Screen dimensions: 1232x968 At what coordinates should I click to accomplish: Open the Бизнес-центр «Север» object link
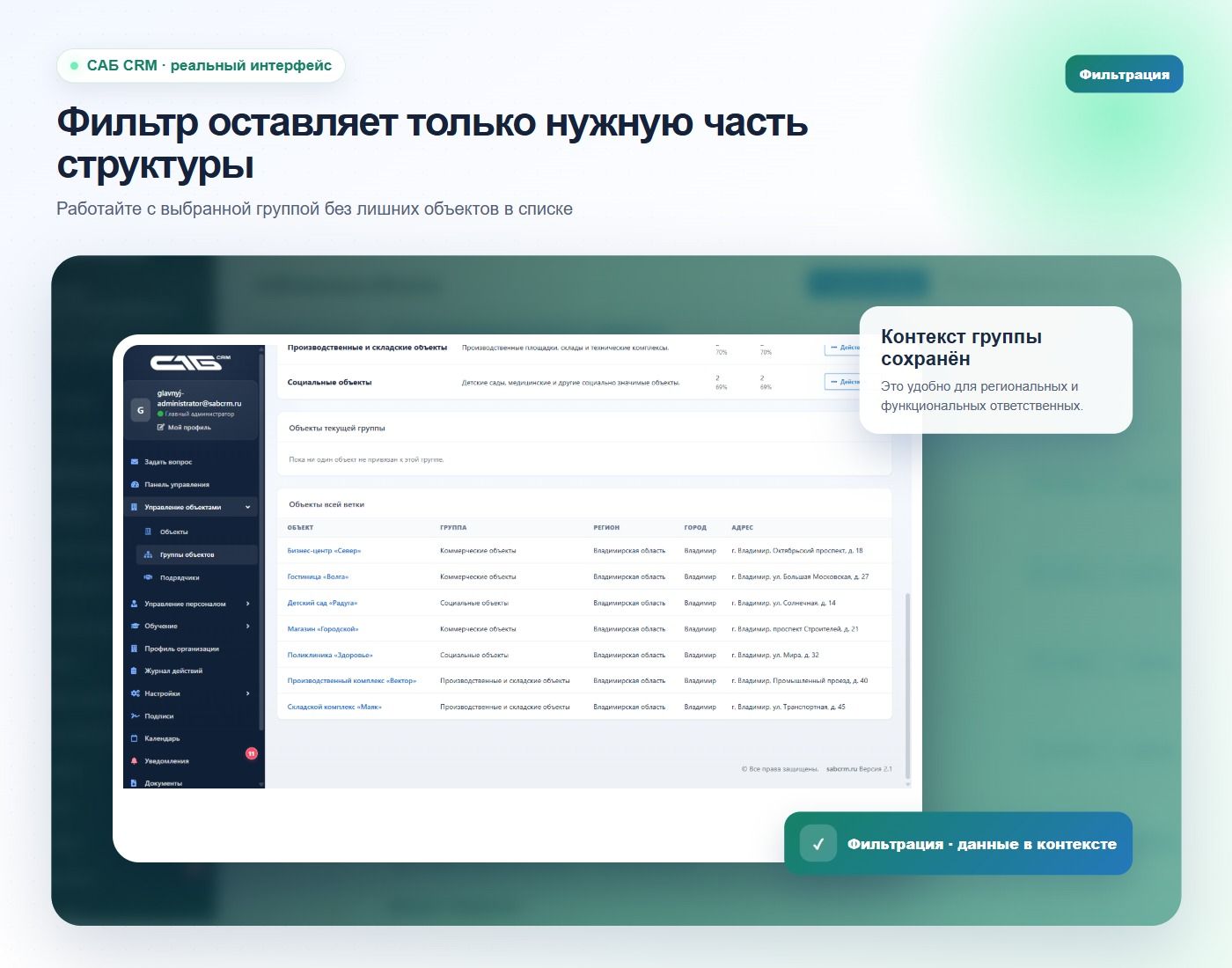(x=324, y=551)
